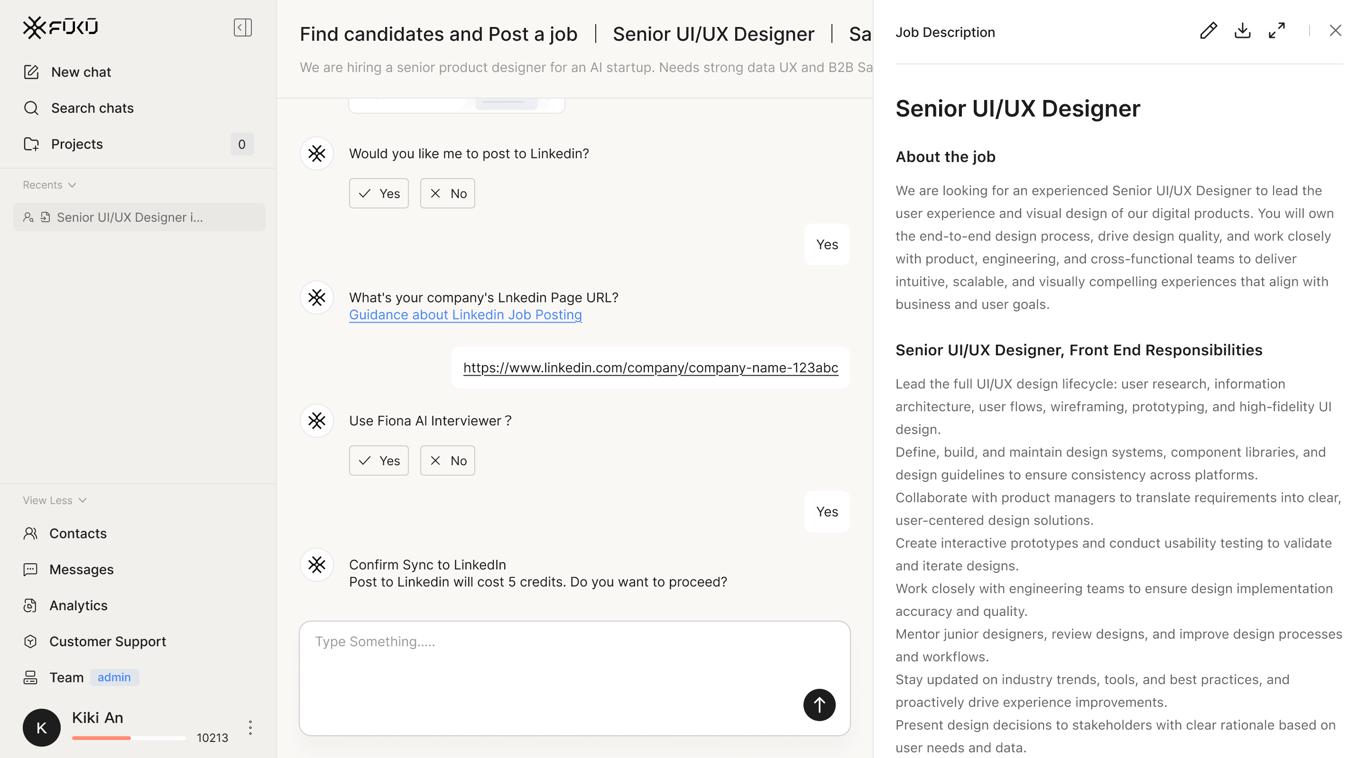1366x758 pixels.
Task: Click the Customer Support shield icon
Action: [x=30, y=642]
